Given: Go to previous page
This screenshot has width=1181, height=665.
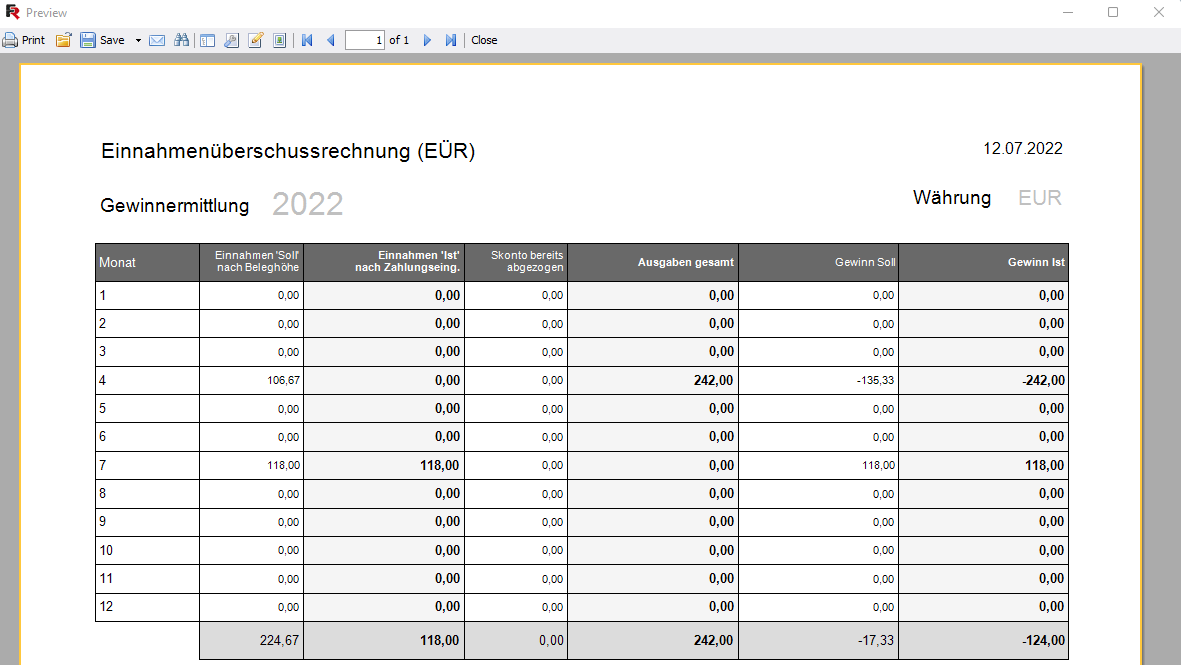Looking at the screenshot, I should tap(331, 40).
